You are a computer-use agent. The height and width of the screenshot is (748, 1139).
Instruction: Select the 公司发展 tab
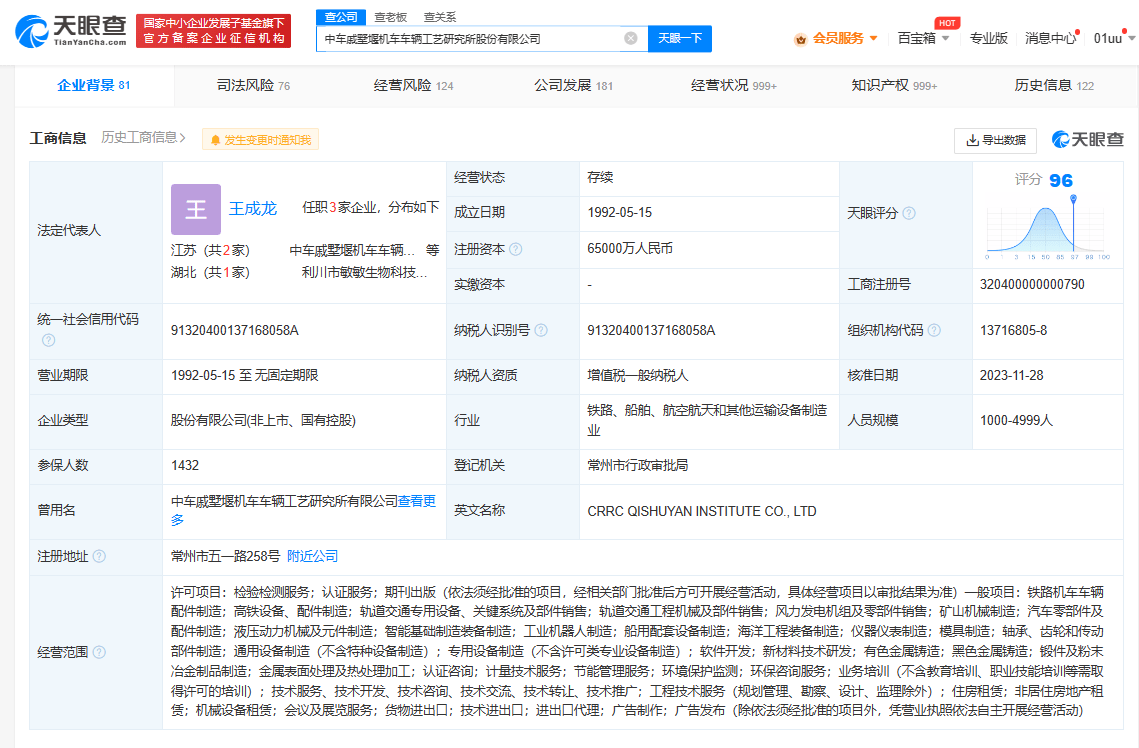tap(573, 86)
